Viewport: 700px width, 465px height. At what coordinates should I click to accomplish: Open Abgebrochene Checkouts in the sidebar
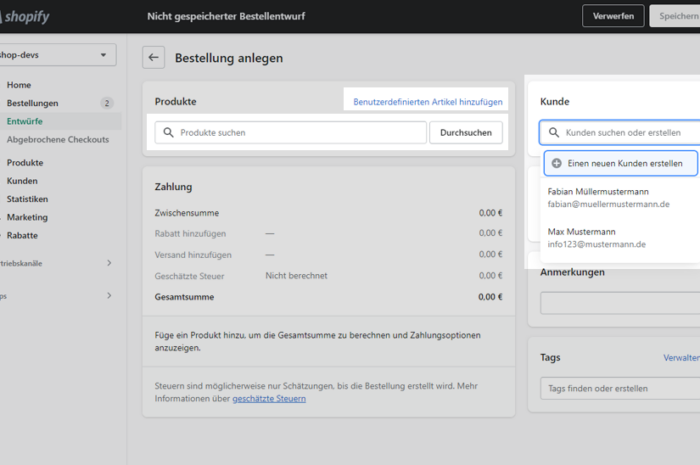[x=58, y=140]
